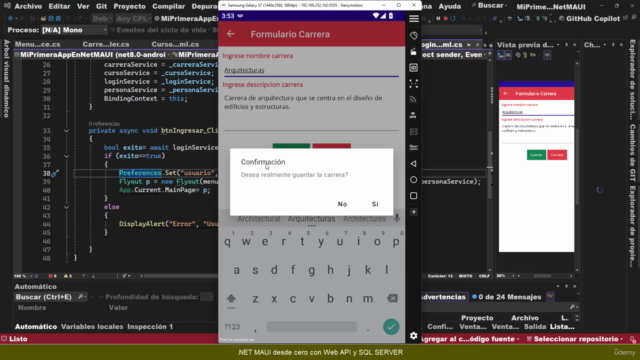
Task: Open the Archivo menu
Action: pos(28,6)
